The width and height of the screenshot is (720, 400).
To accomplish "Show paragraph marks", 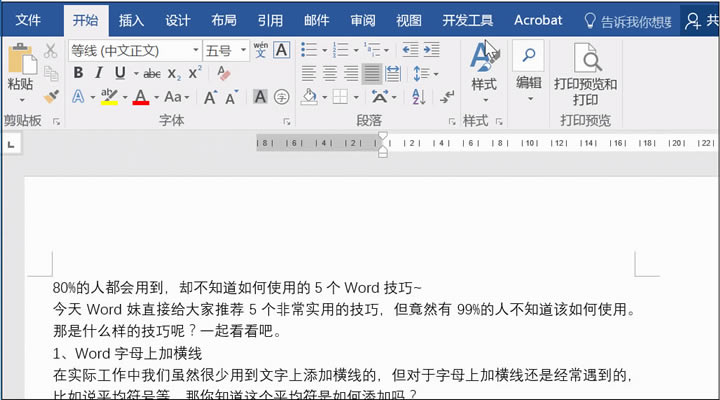I will coord(447,96).
